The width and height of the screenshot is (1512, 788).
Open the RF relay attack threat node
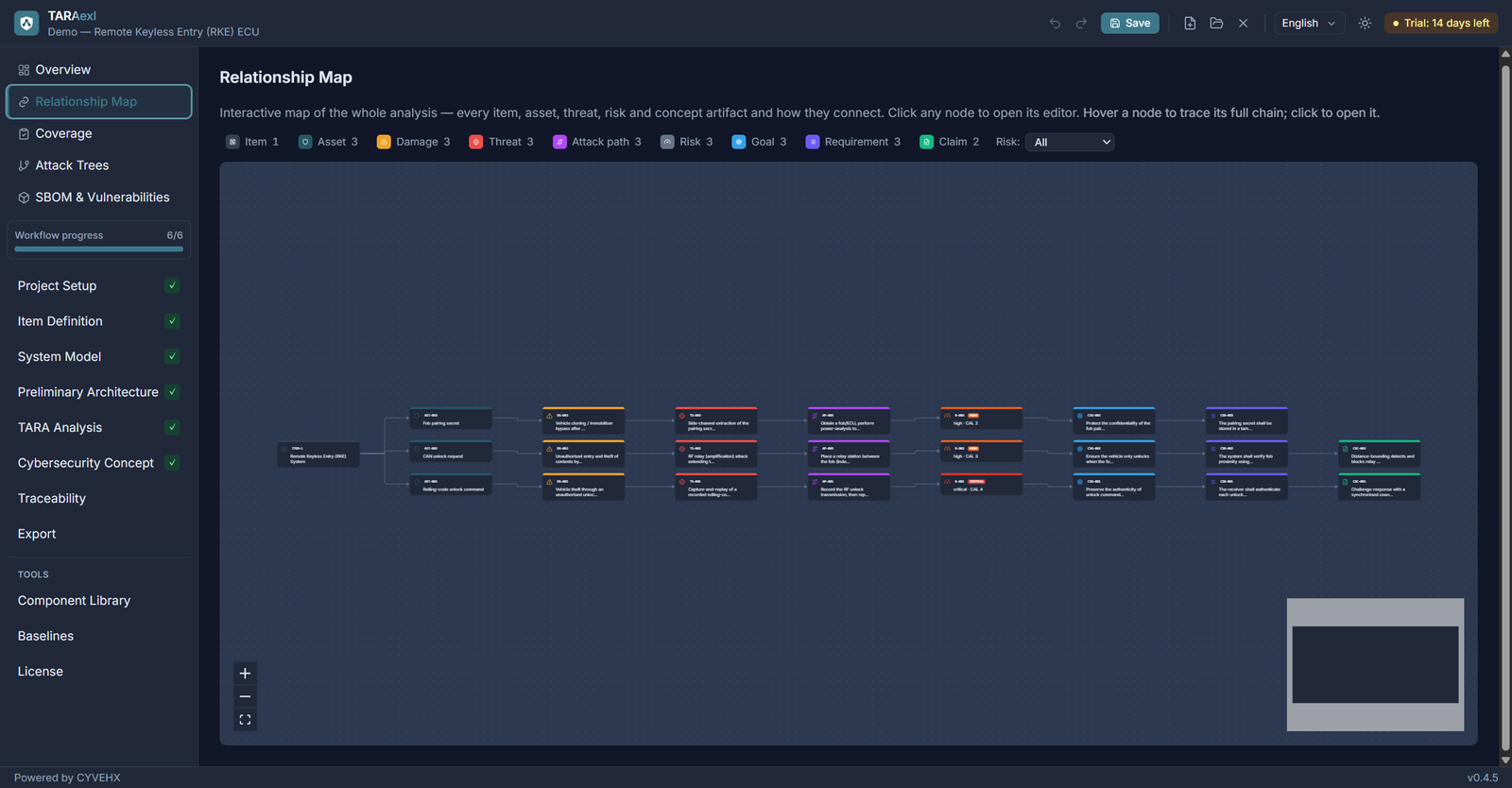(716, 454)
